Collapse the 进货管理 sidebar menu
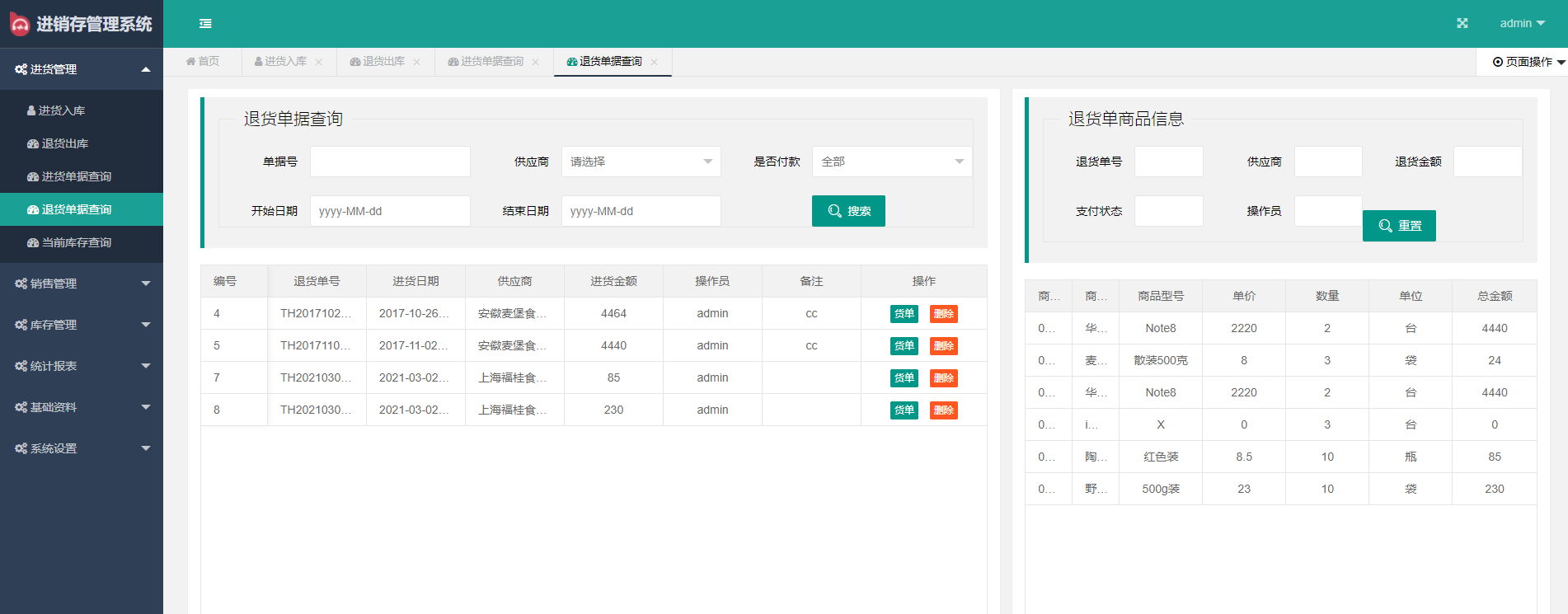 [x=82, y=69]
